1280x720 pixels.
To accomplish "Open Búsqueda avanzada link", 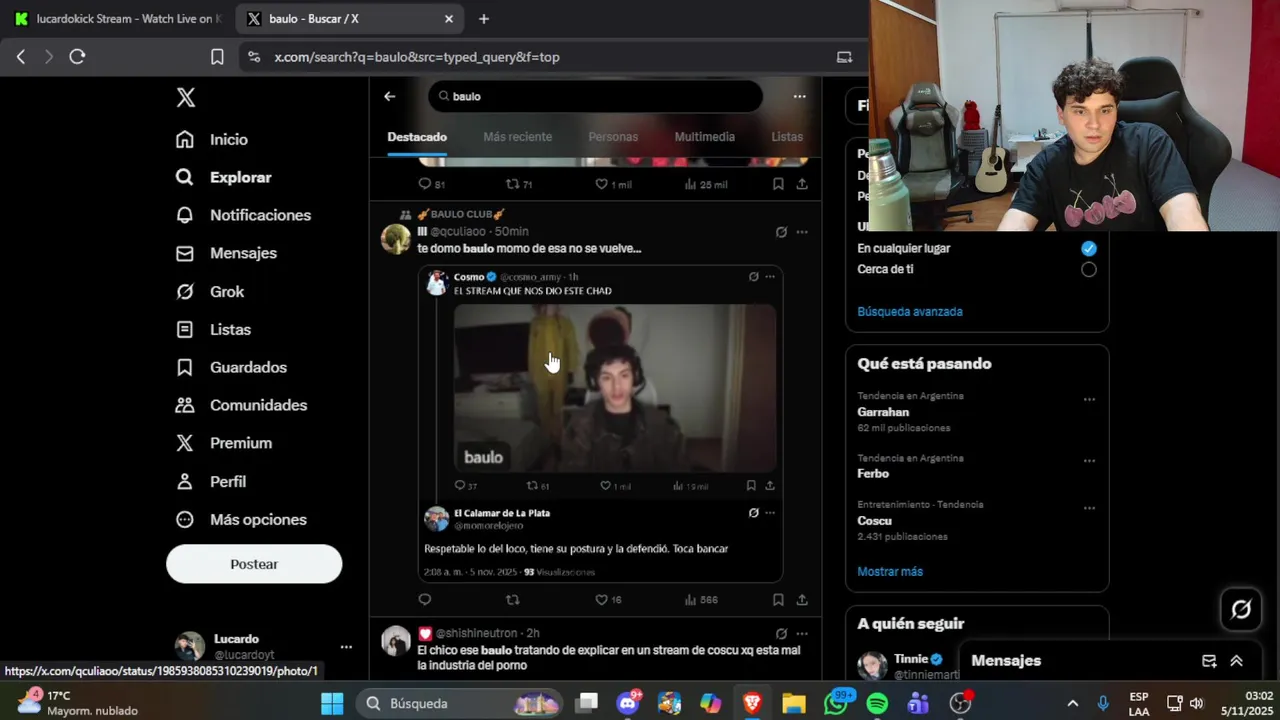I will tap(910, 312).
